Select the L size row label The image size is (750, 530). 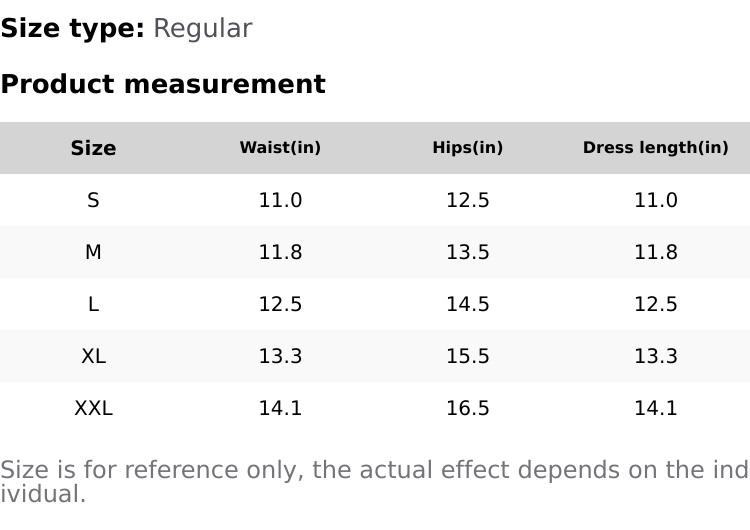pos(93,304)
